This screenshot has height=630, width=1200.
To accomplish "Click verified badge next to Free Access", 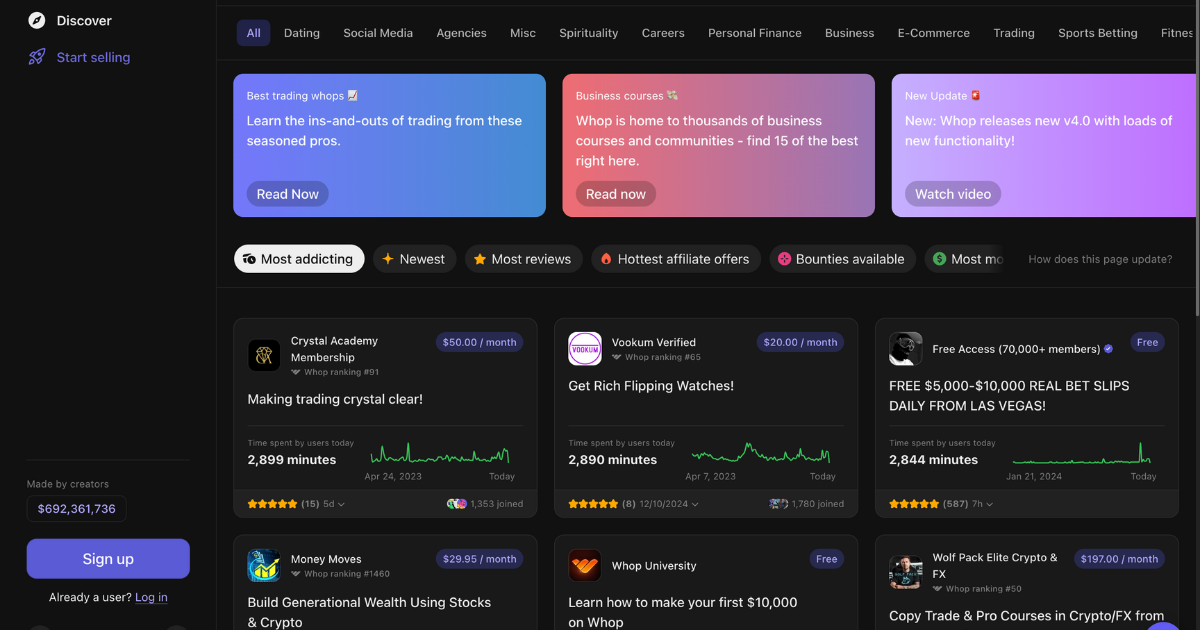I will (1108, 349).
